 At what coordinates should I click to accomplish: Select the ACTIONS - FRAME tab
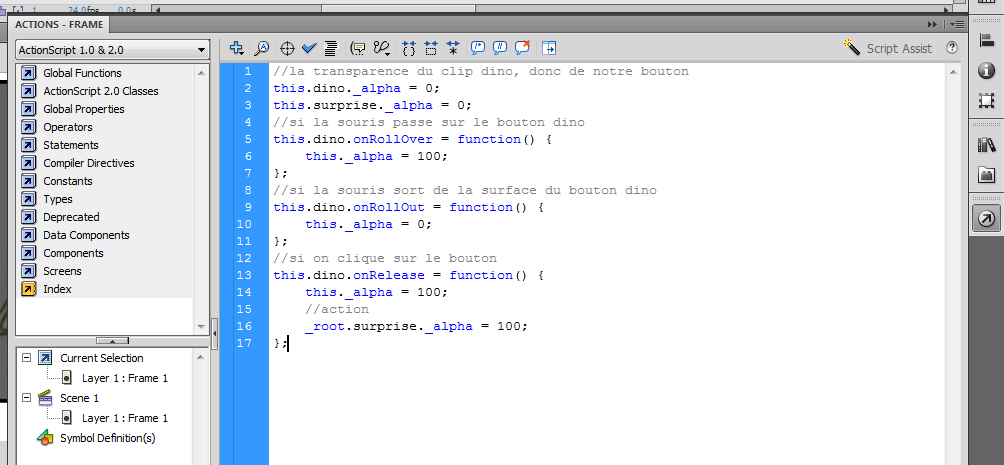click(x=59, y=24)
